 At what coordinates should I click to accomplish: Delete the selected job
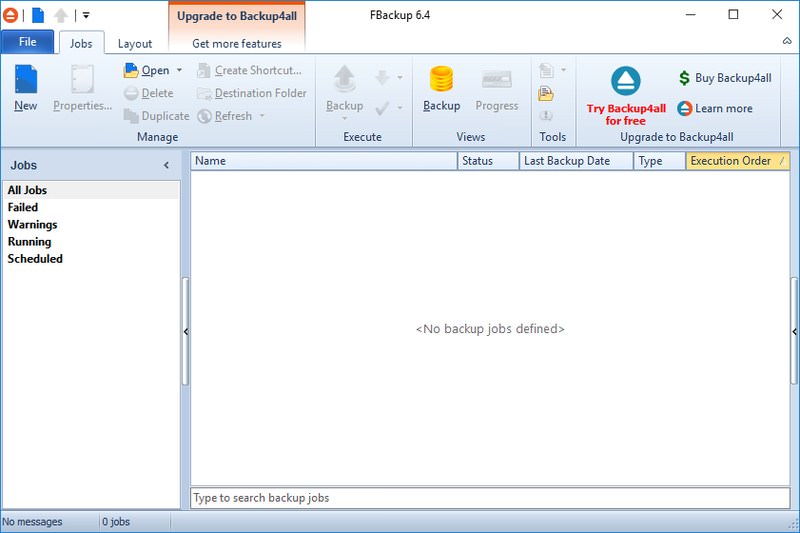[x=149, y=93]
